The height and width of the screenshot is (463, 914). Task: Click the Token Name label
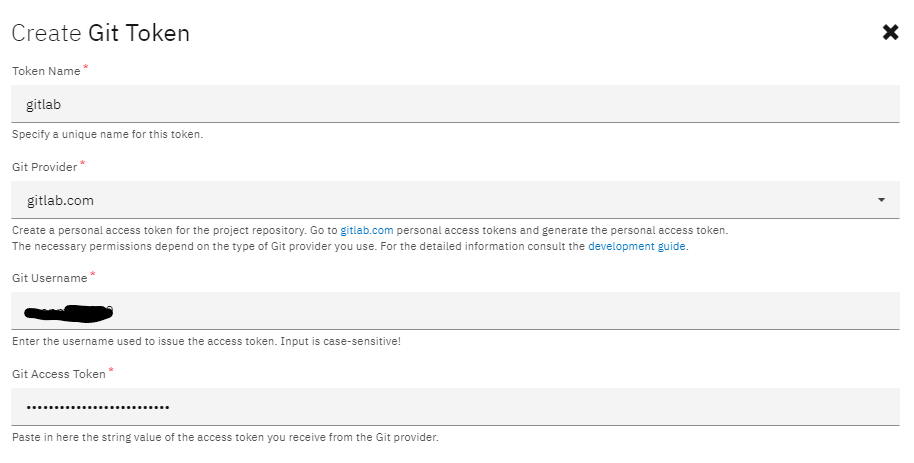pyautogui.click(x=46, y=71)
